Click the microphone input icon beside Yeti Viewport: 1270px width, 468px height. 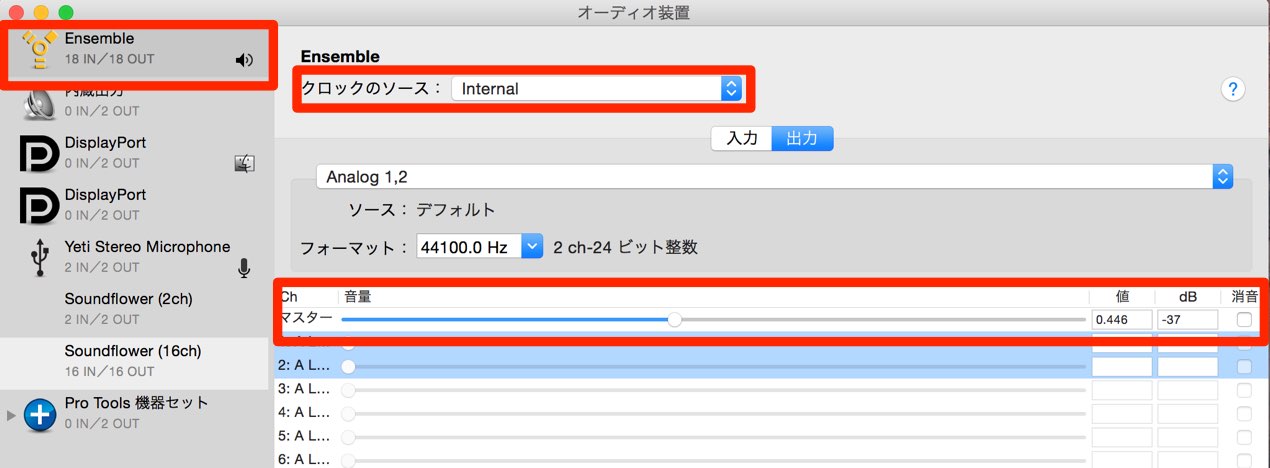pyautogui.click(x=244, y=268)
